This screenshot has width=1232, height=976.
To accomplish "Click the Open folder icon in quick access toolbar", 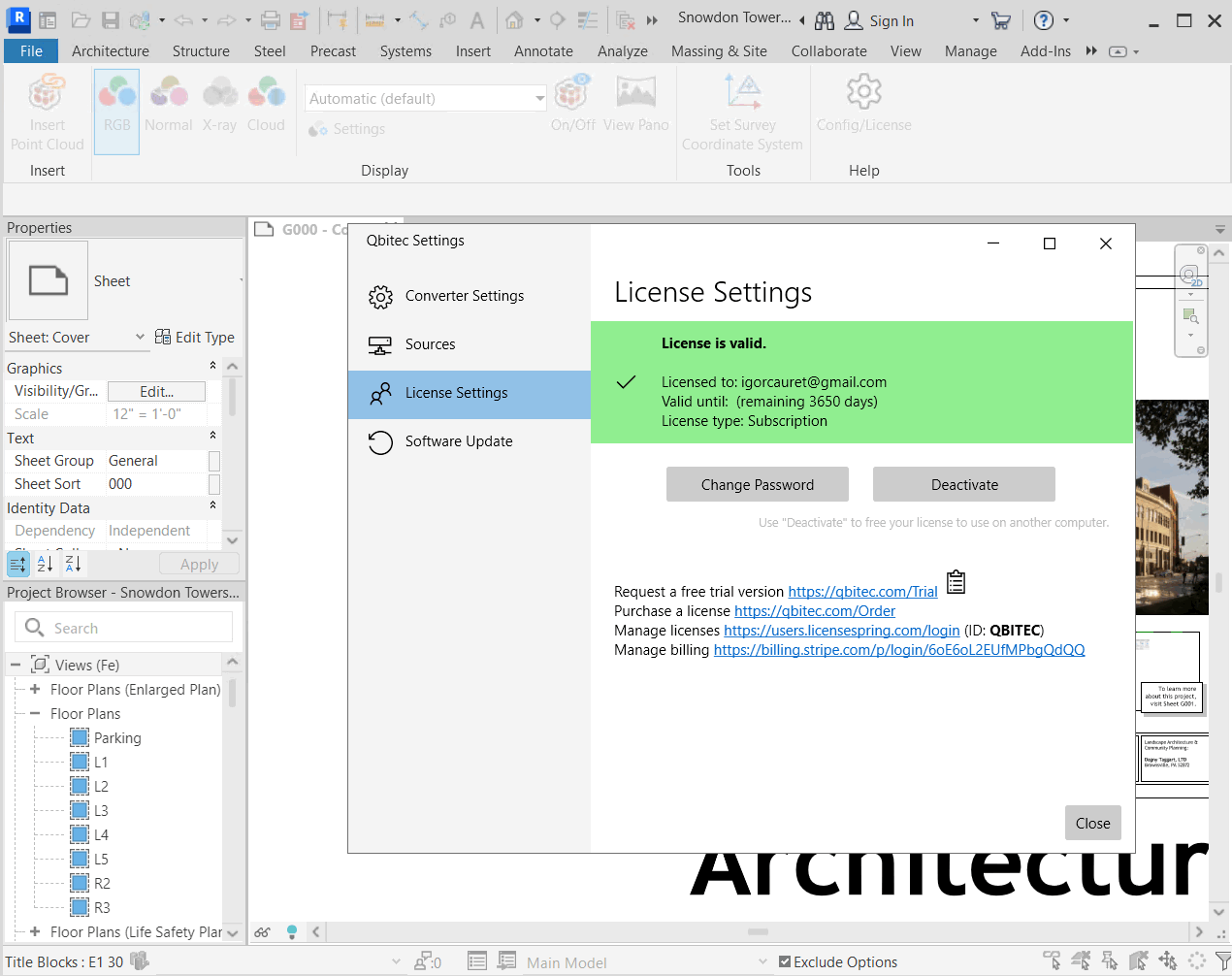I will coord(81,20).
